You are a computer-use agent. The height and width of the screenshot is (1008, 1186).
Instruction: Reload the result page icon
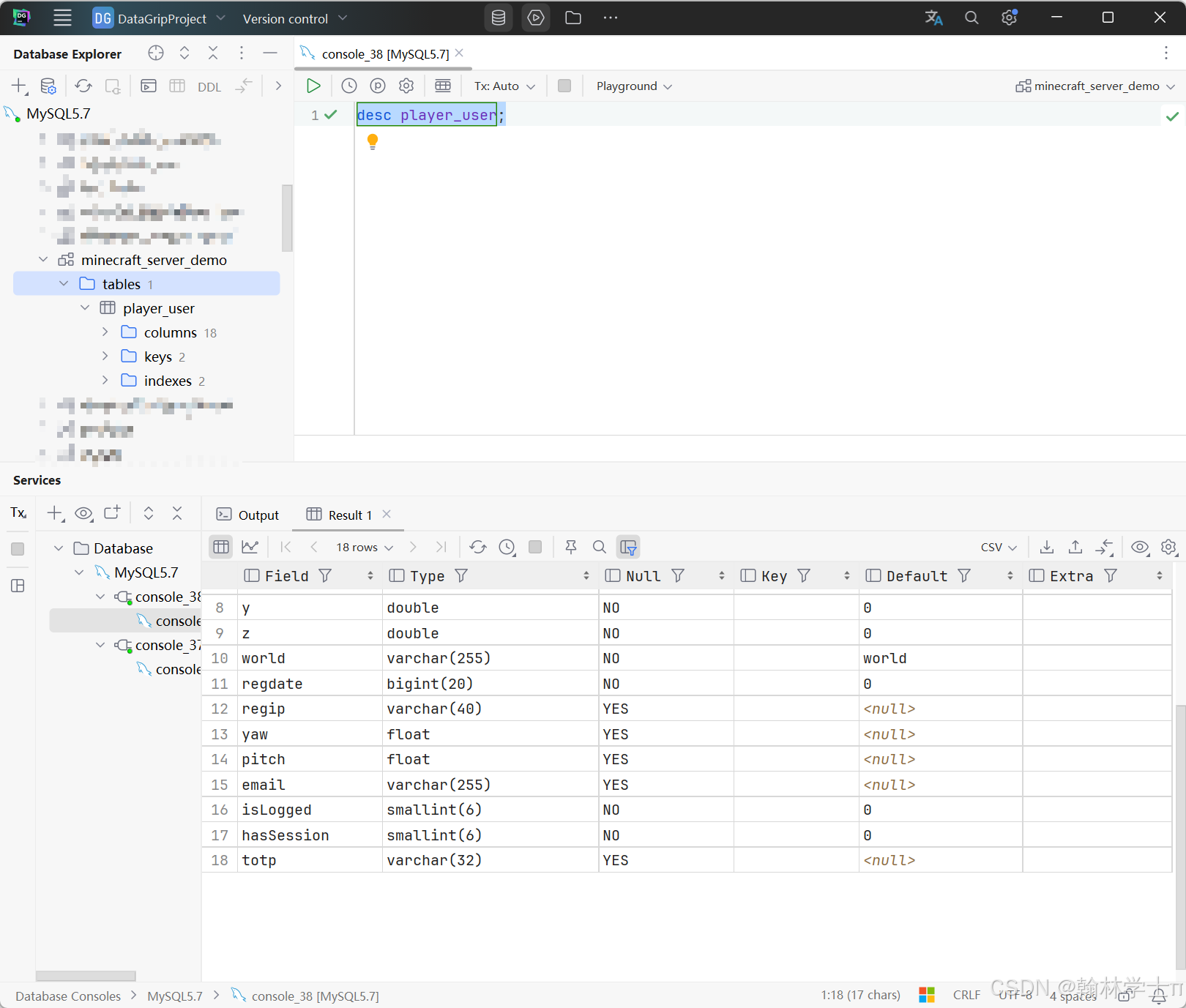478,547
